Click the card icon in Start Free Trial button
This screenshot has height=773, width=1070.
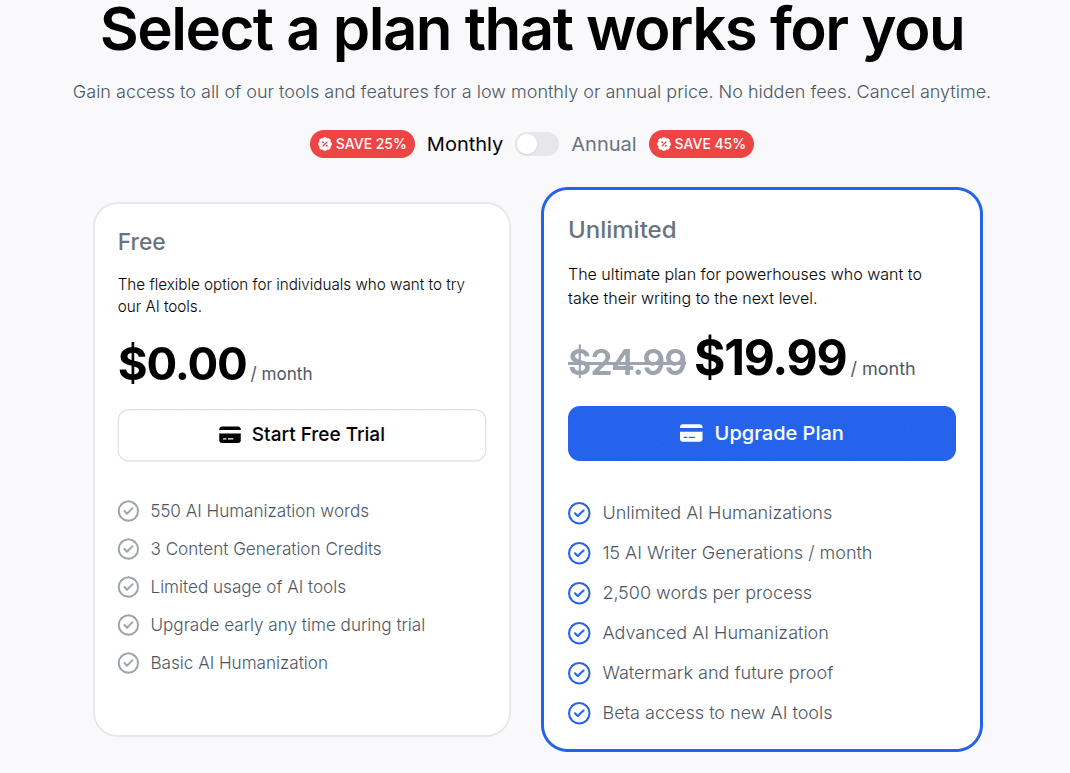coord(230,434)
